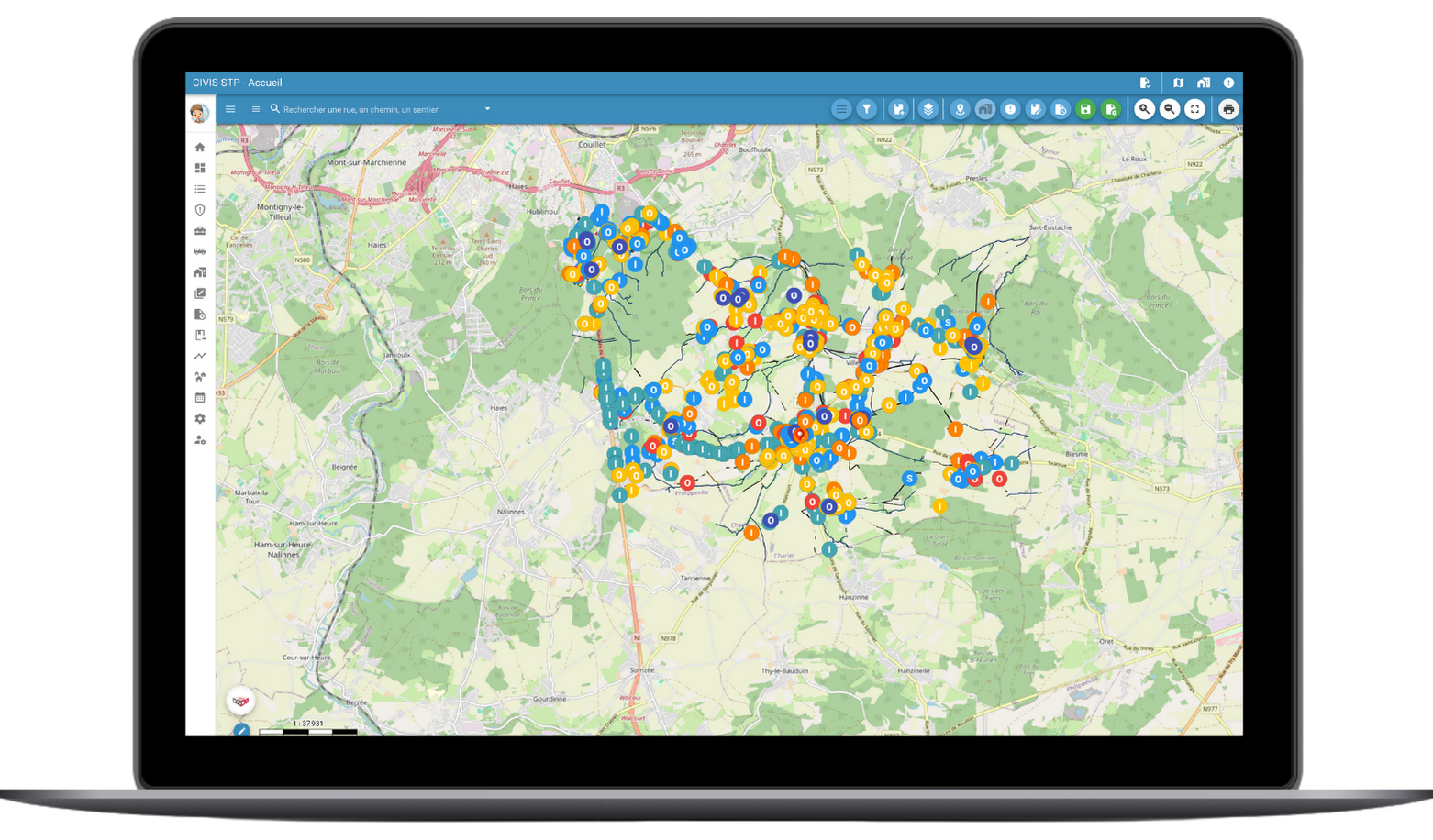
Task: Go to Home in the sidebar
Action: [200, 147]
